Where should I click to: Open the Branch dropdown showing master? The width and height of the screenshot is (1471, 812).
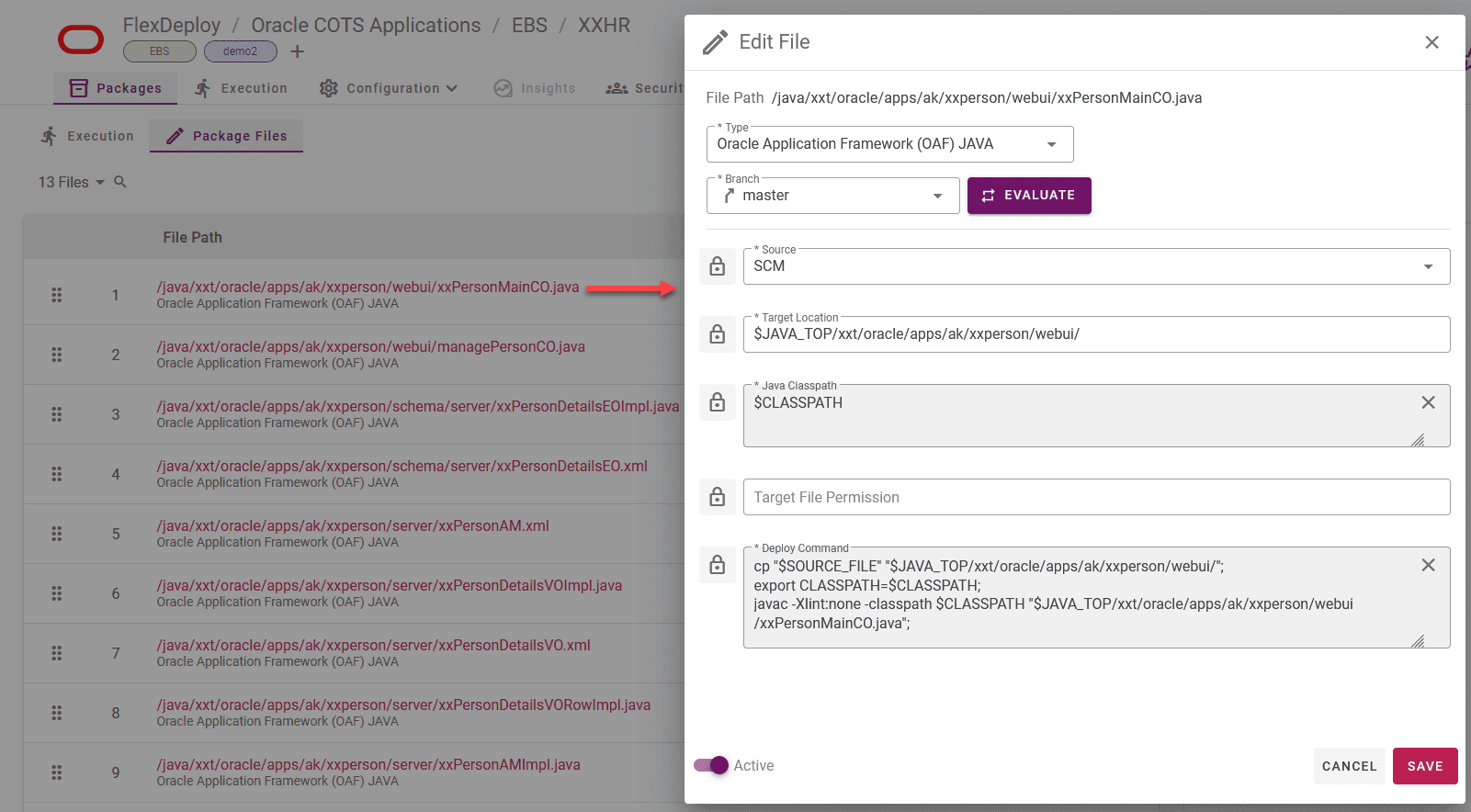[832, 196]
